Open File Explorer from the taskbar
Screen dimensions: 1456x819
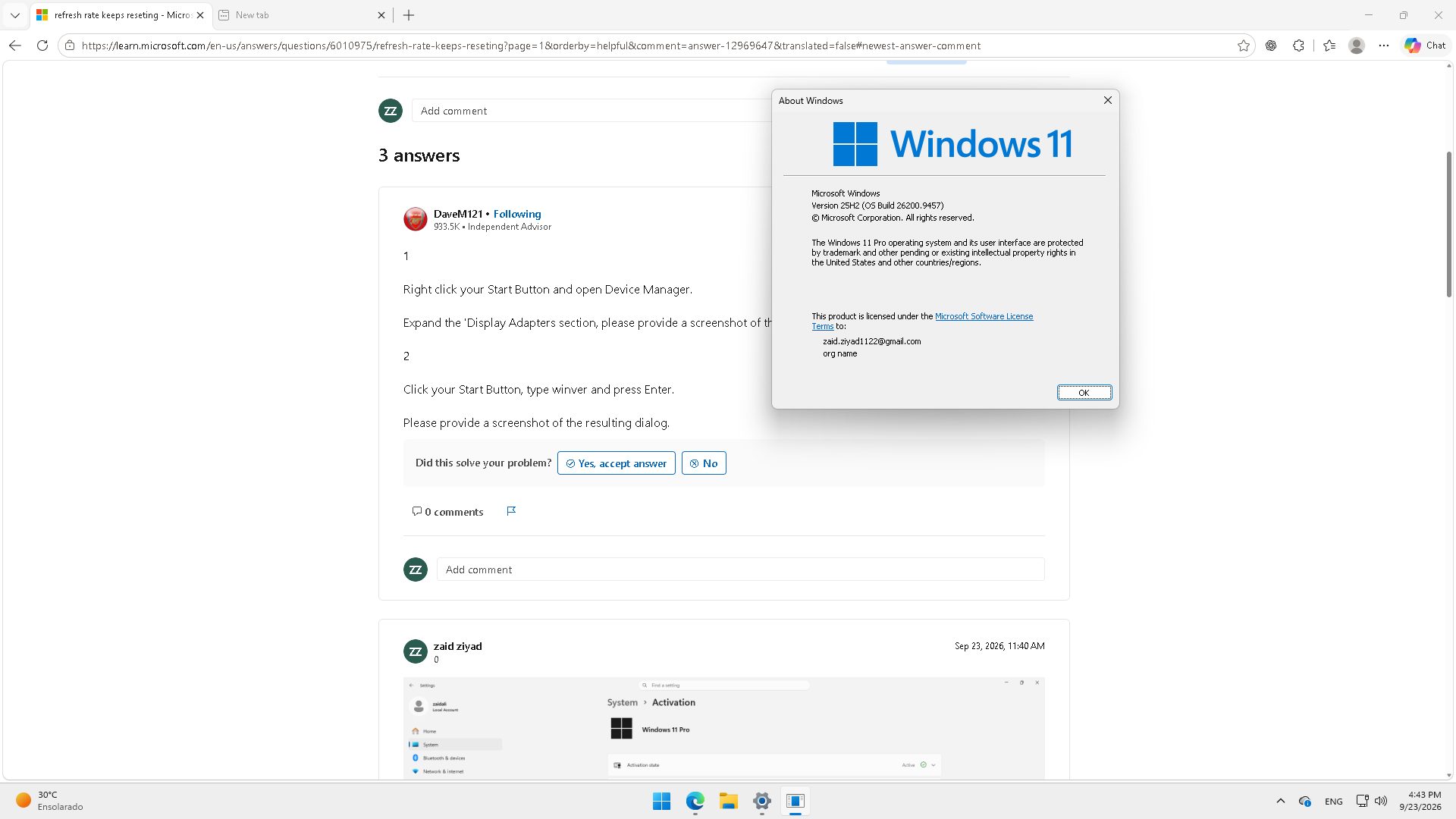(x=729, y=801)
